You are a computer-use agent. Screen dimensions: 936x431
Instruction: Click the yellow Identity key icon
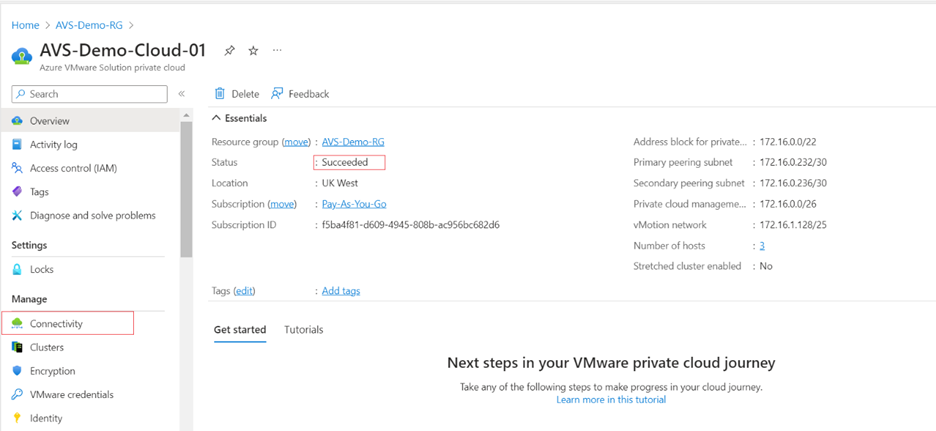[x=17, y=418]
